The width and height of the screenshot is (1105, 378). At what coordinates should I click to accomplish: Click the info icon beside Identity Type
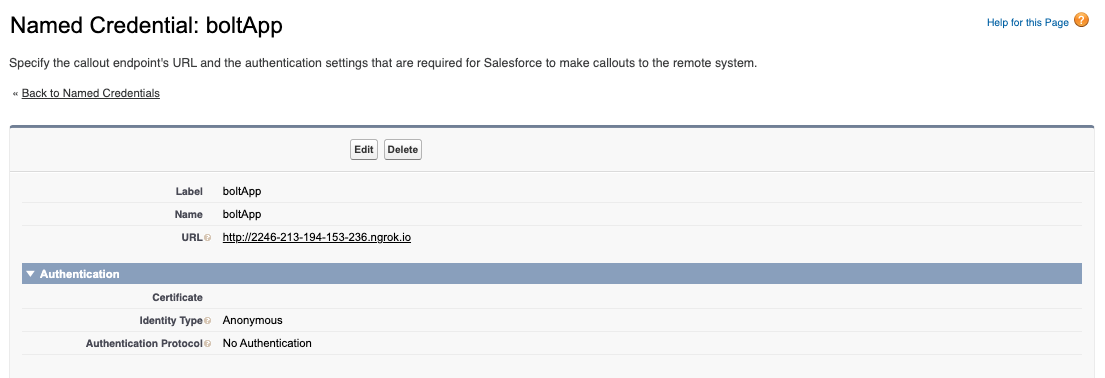tap(207, 321)
